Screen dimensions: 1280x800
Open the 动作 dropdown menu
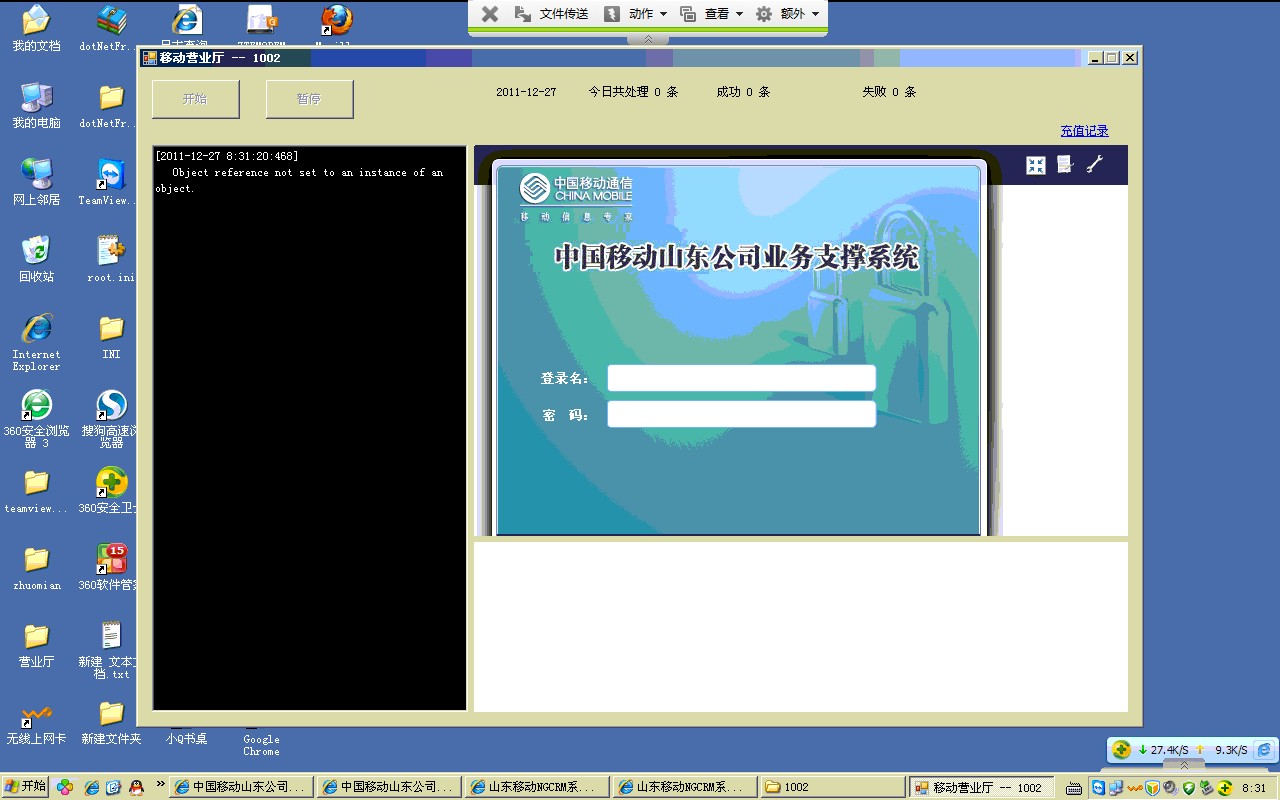tap(636, 14)
